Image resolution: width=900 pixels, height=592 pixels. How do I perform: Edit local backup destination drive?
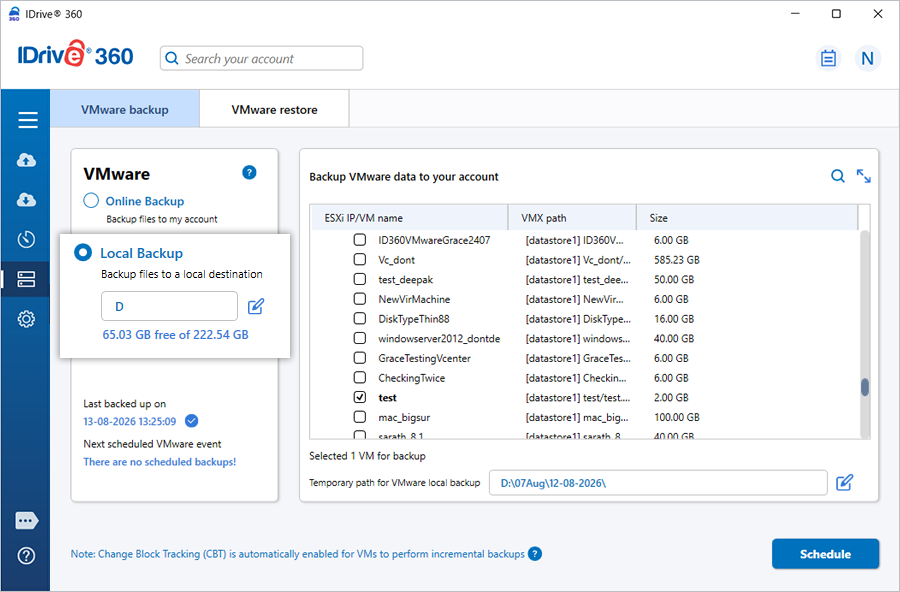pos(255,306)
